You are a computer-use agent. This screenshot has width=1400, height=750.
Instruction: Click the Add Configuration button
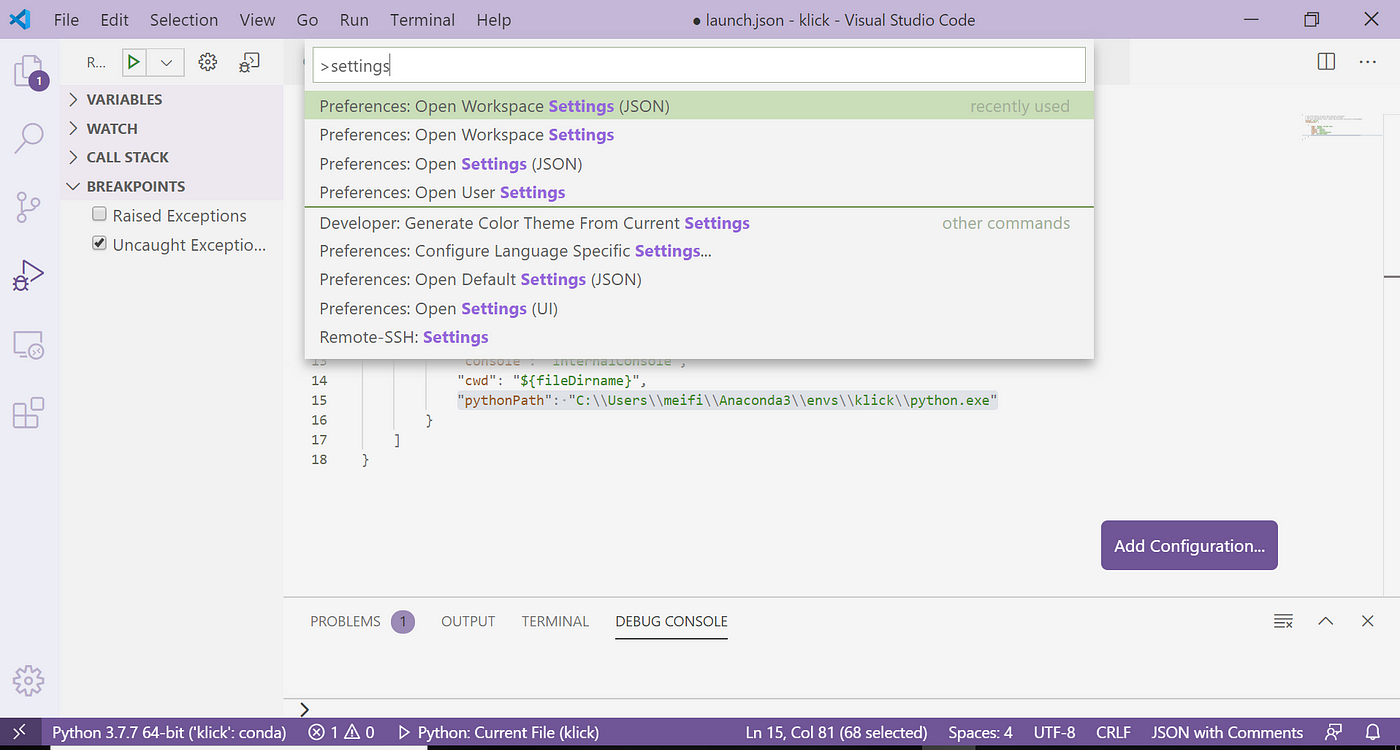click(1189, 545)
